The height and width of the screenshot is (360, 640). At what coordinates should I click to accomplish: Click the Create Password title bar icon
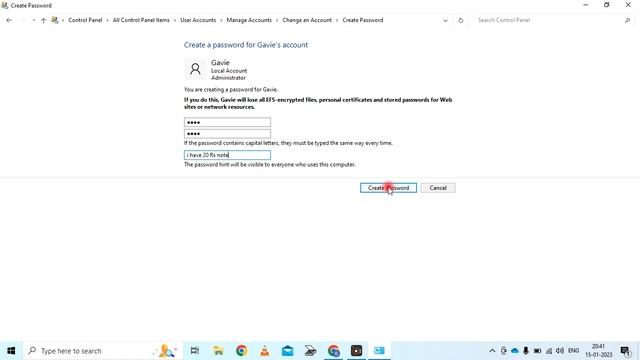(x=4, y=5)
